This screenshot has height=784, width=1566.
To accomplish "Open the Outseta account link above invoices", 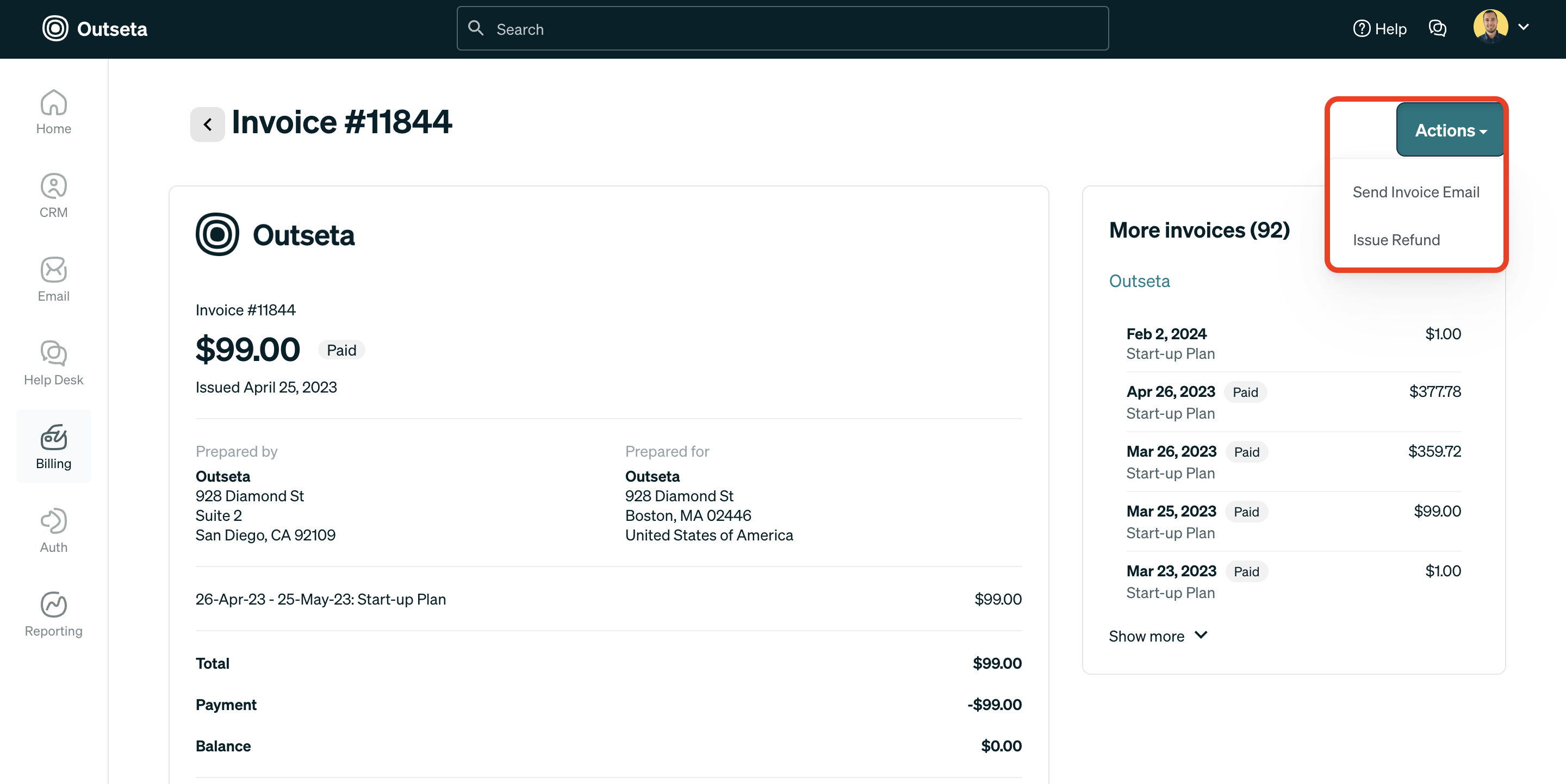I will click(x=1139, y=281).
